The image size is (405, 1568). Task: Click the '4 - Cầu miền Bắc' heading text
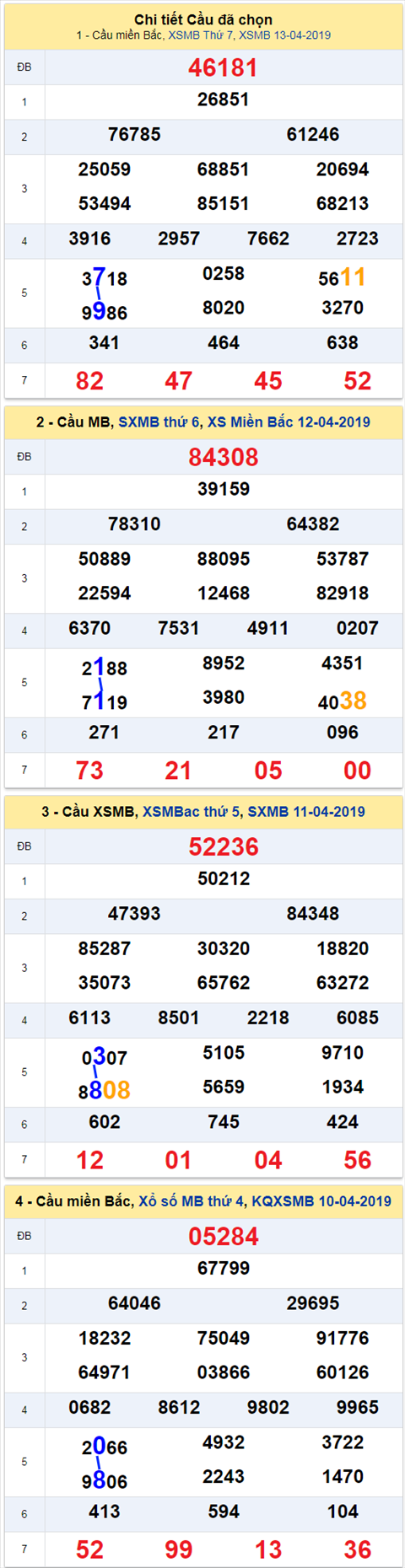(74, 1201)
